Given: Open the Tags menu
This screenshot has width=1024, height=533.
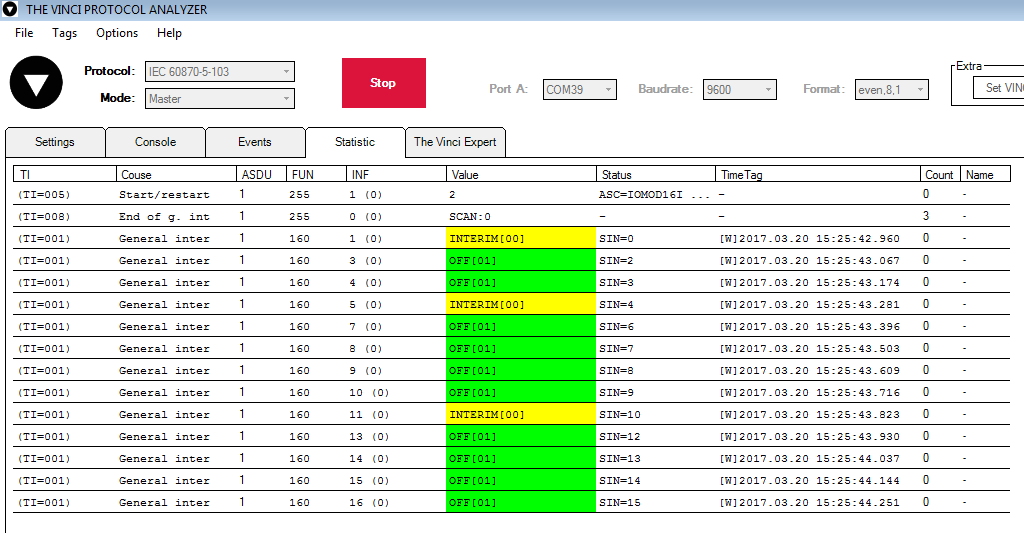Looking at the screenshot, I should [65, 33].
